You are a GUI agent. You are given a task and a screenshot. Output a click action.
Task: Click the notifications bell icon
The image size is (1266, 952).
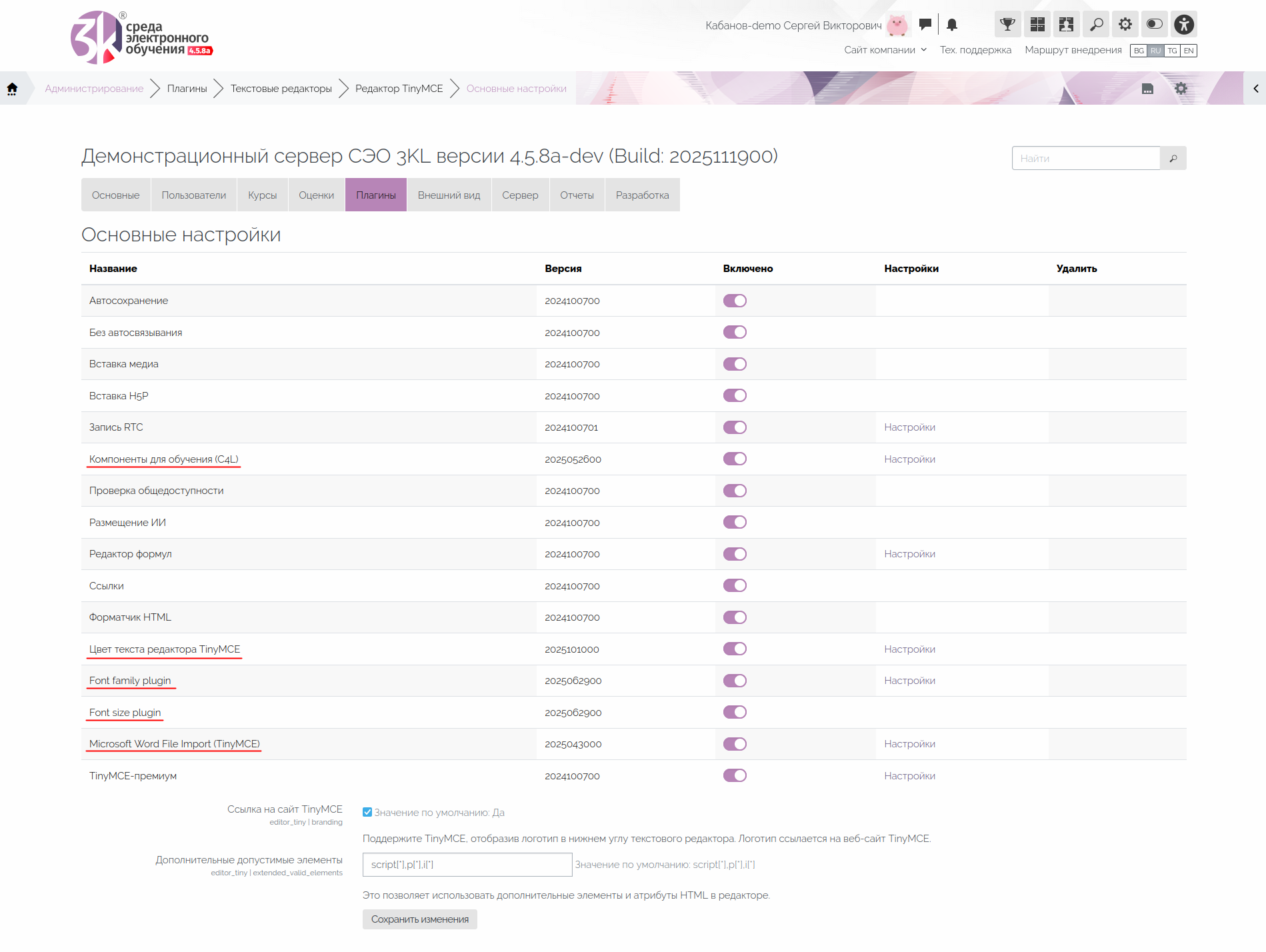click(952, 25)
